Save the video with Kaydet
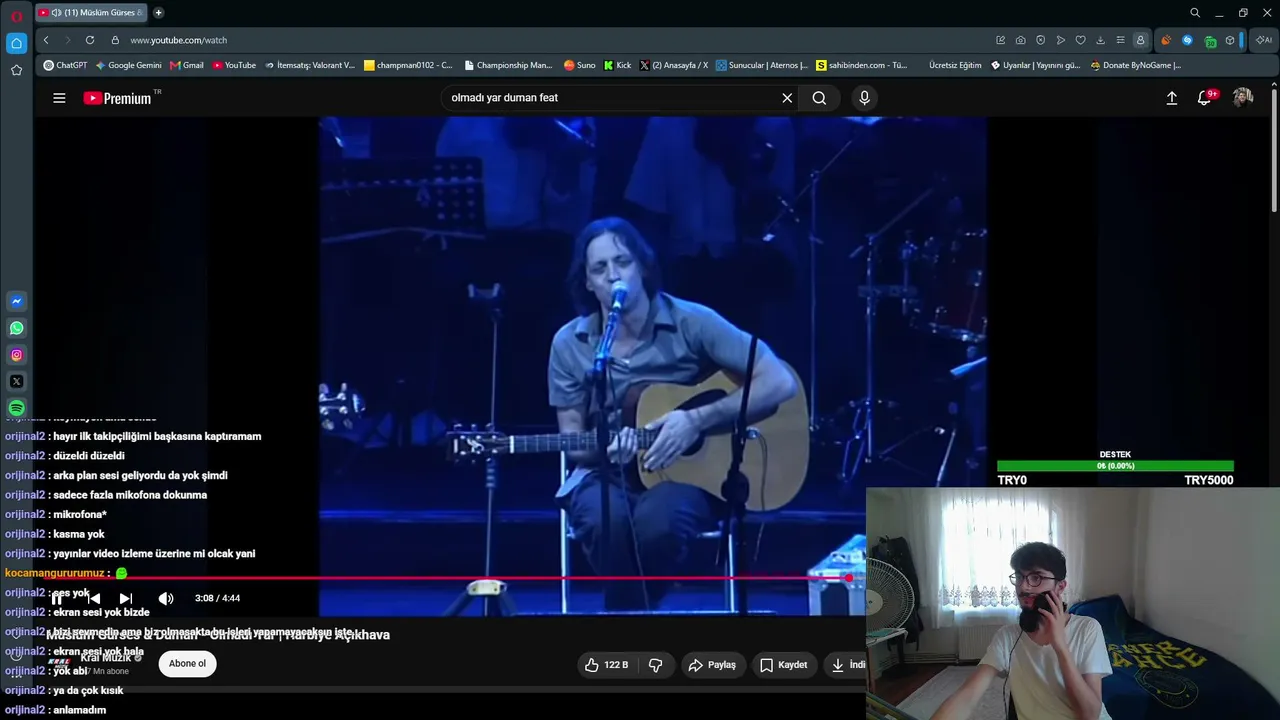This screenshot has width=1280, height=720. point(783,665)
